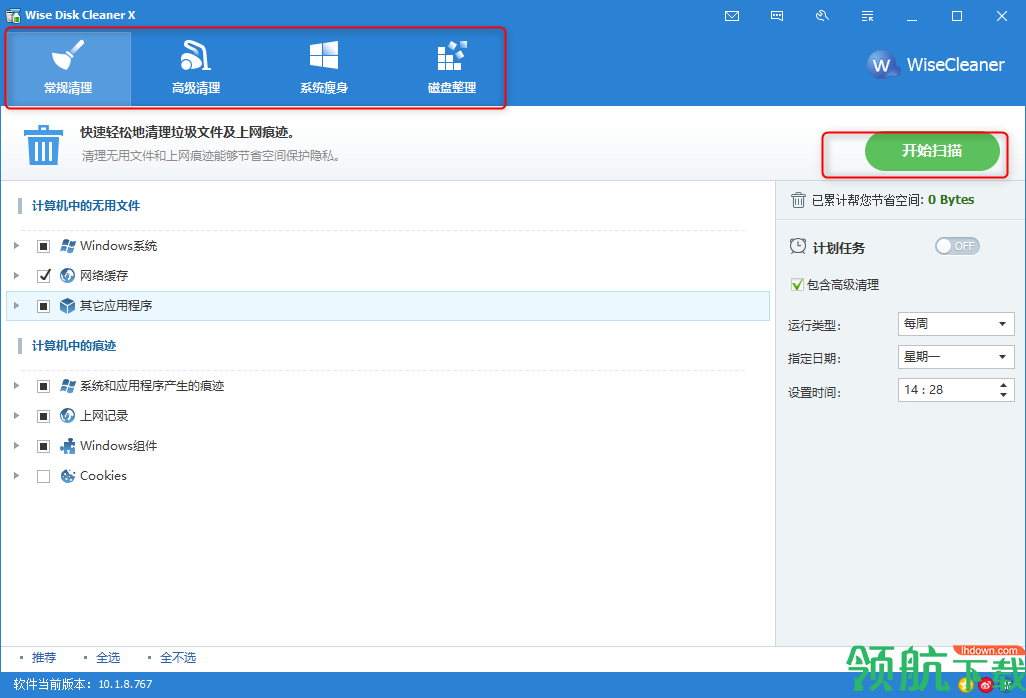The height and width of the screenshot is (698, 1026).
Task: Select the Cookies row label
Action: coord(103,476)
